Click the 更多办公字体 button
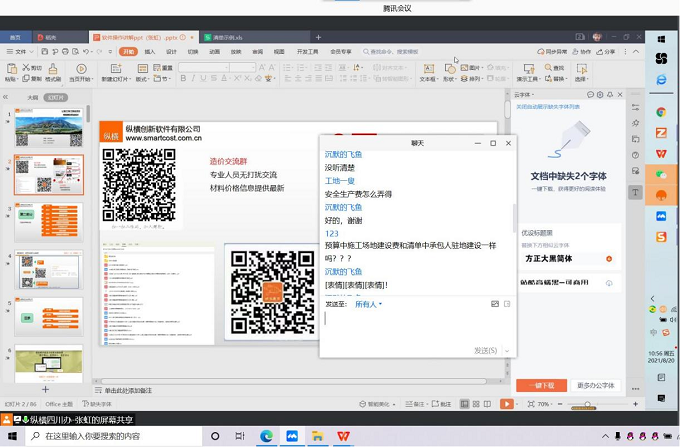This screenshot has width=680, height=447. pyautogui.click(x=595, y=385)
